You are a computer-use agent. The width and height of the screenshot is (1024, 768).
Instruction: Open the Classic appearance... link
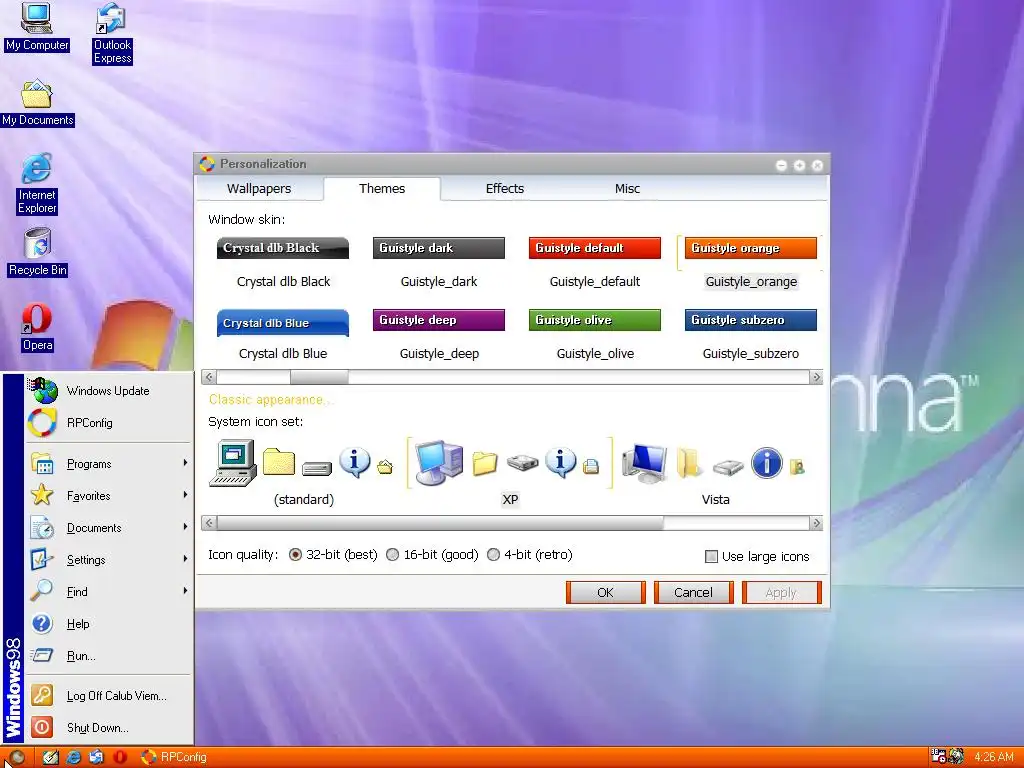point(270,400)
